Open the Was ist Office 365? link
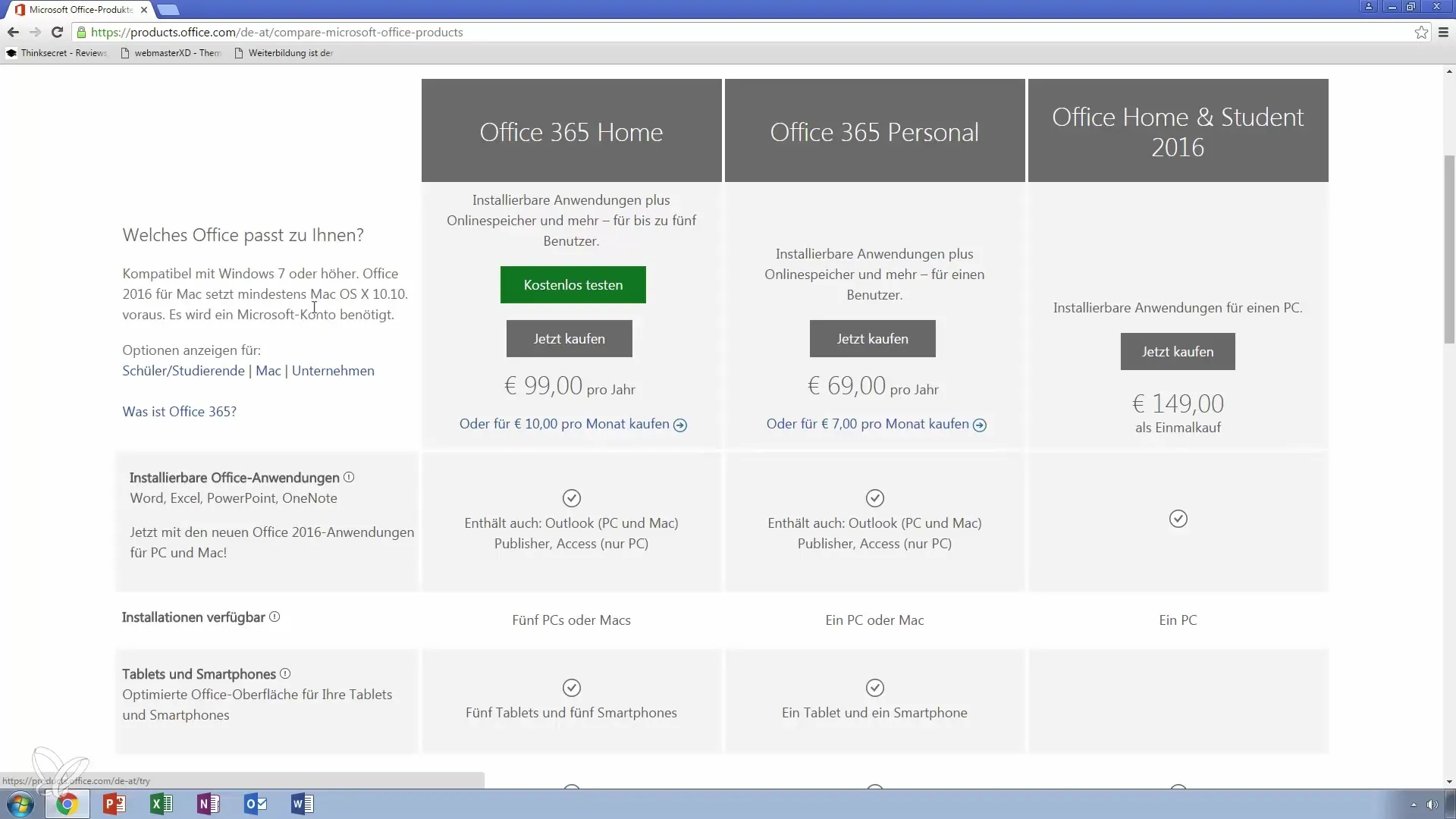 pos(179,412)
